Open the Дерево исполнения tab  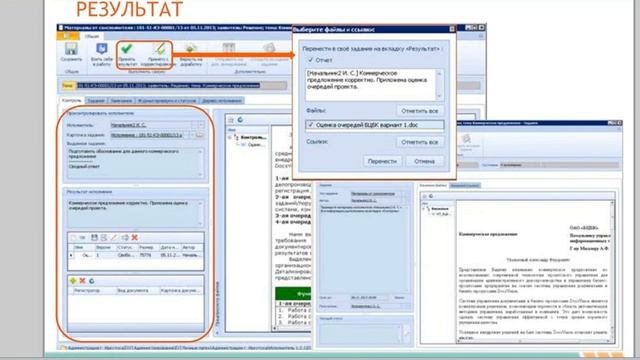click(222, 100)
